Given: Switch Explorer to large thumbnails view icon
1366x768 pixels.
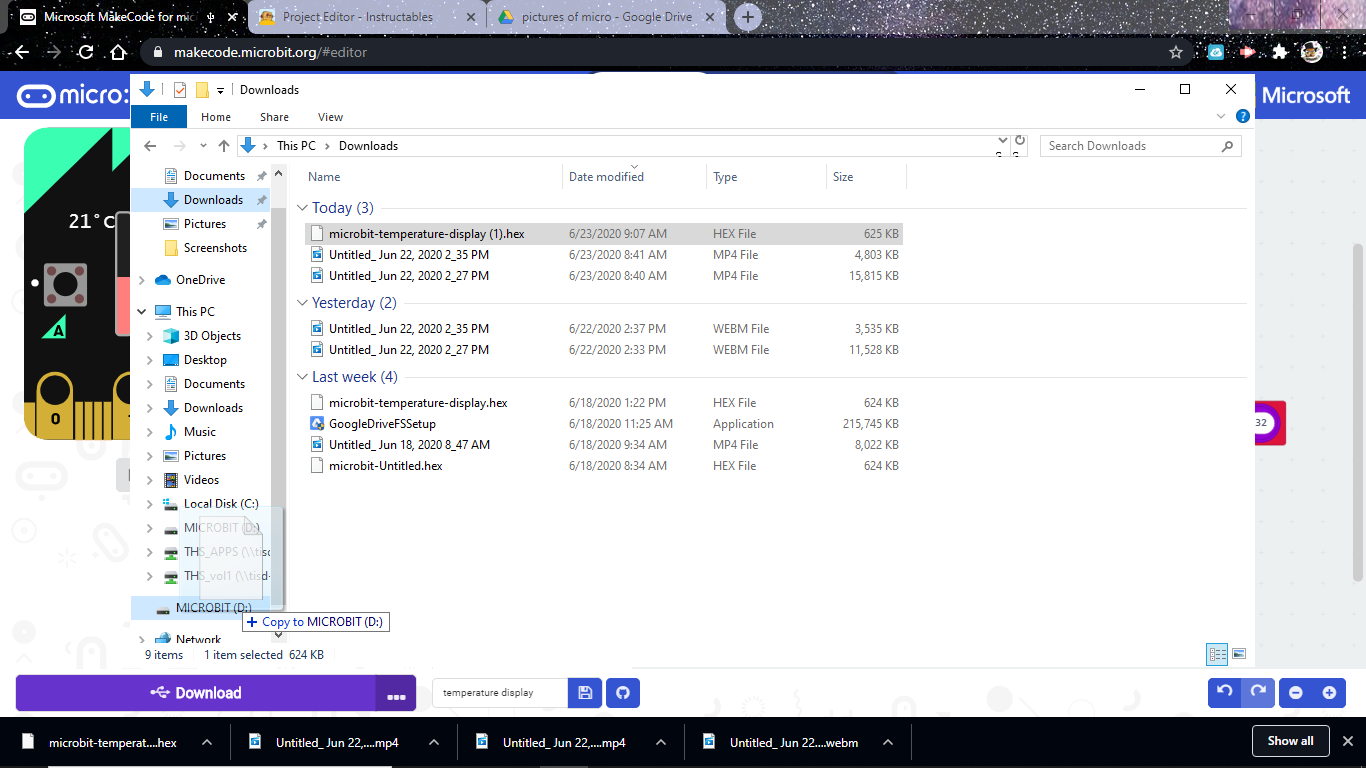Looking at the screenshot, I should (1239, 653).
